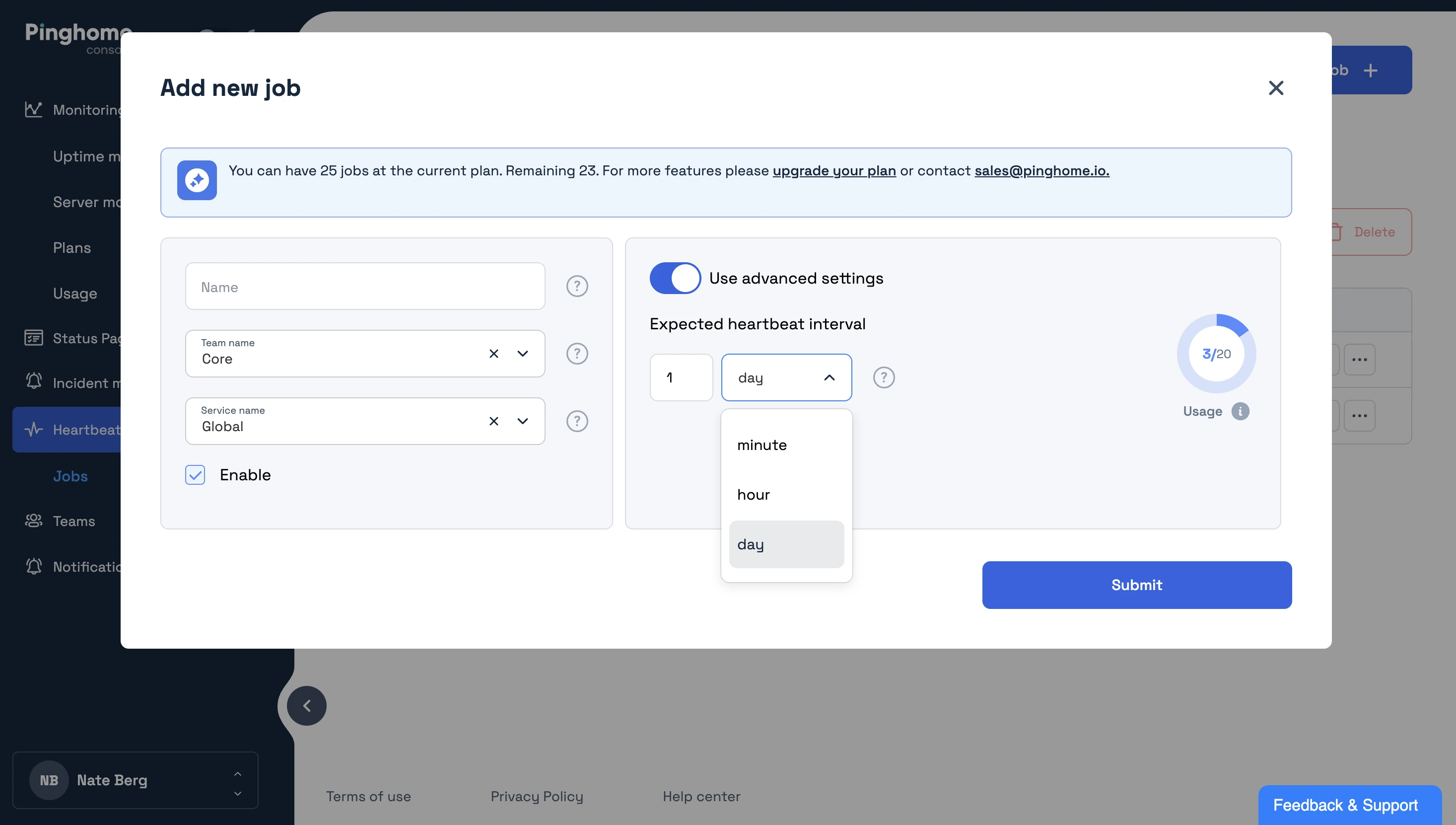
Task: Click the Heartbeat sidebar icon
Action: pyautogui.click(x=34, y=430)
